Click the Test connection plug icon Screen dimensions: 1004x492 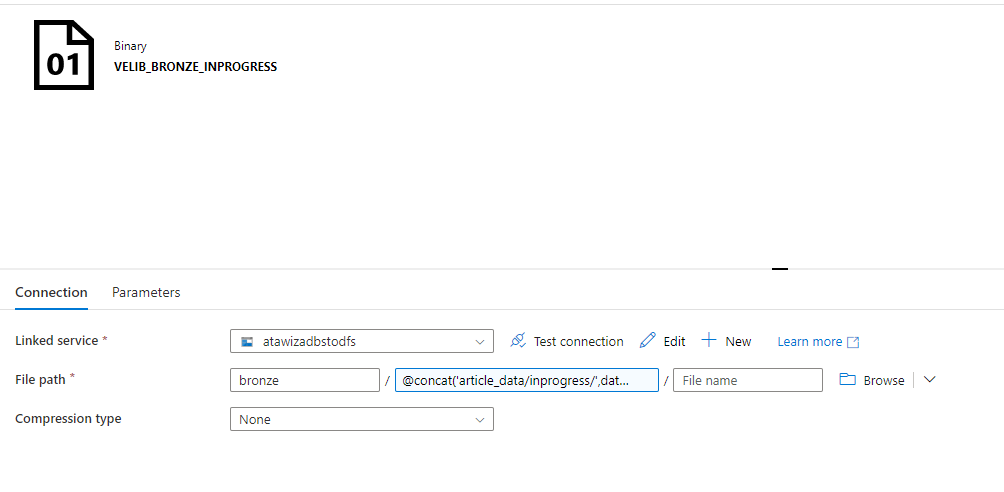[518, 341]
